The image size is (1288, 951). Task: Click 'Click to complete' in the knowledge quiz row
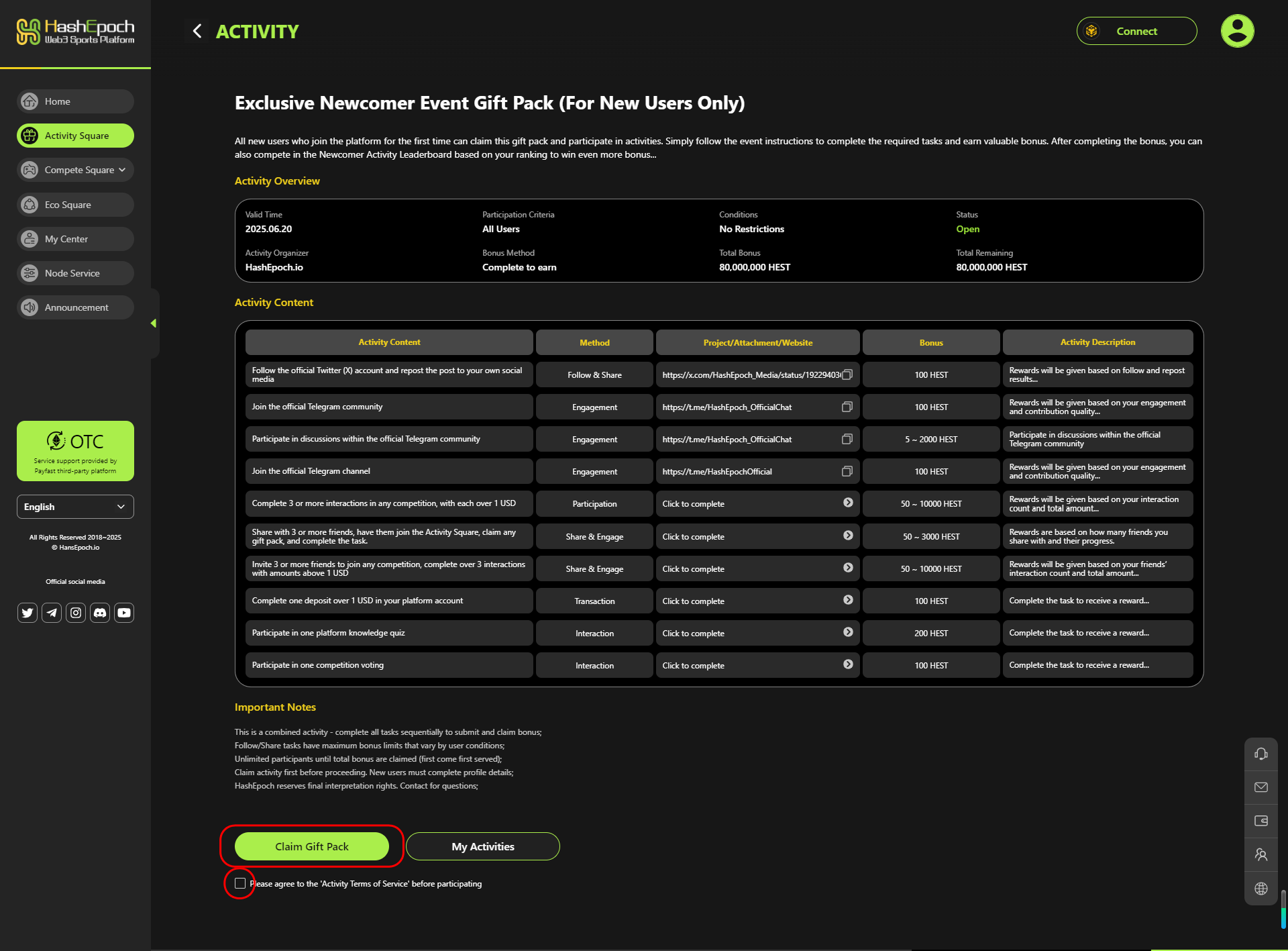point(693,634)
